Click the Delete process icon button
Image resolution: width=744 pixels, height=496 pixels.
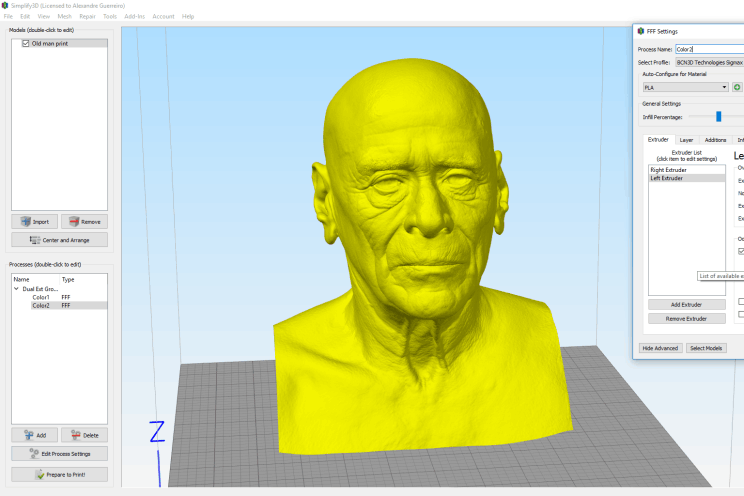click(84, 435)
